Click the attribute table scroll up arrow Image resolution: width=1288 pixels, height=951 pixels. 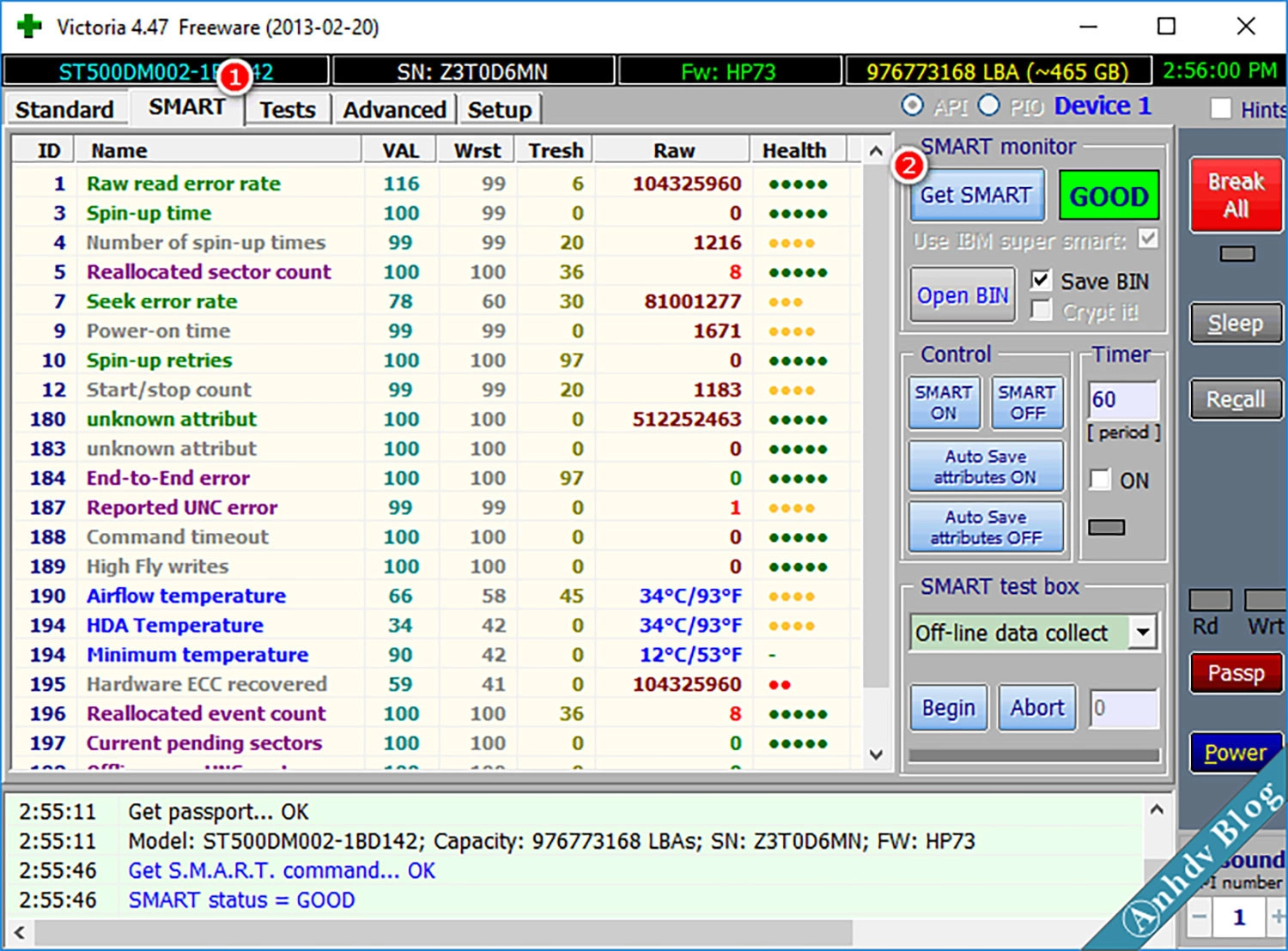tap(876, 151)
